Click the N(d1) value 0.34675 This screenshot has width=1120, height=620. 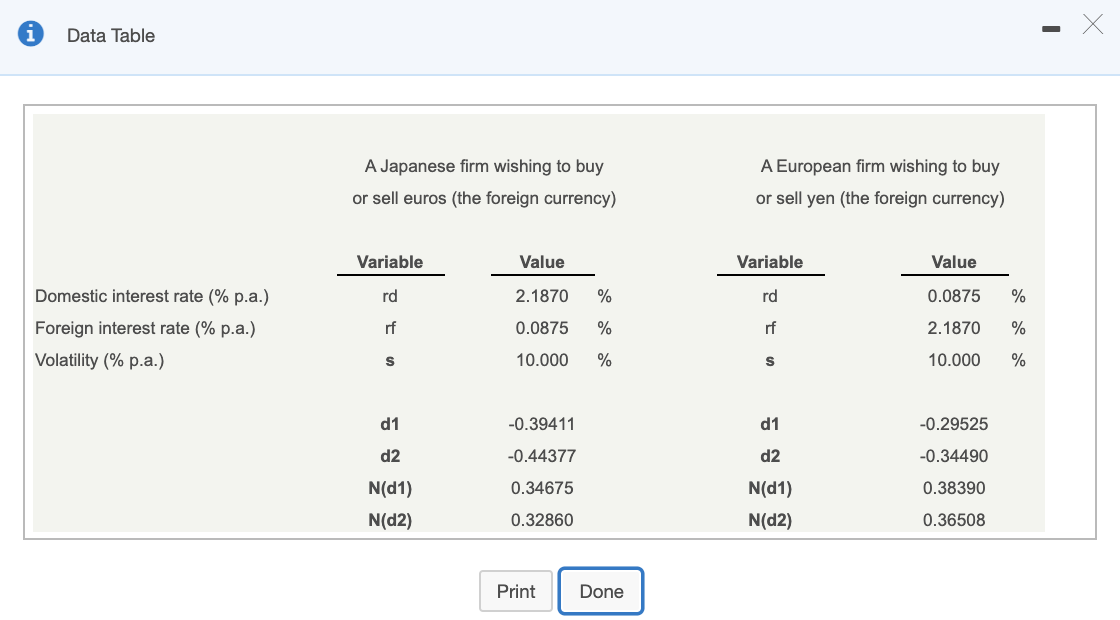click(x=541, y=488)
